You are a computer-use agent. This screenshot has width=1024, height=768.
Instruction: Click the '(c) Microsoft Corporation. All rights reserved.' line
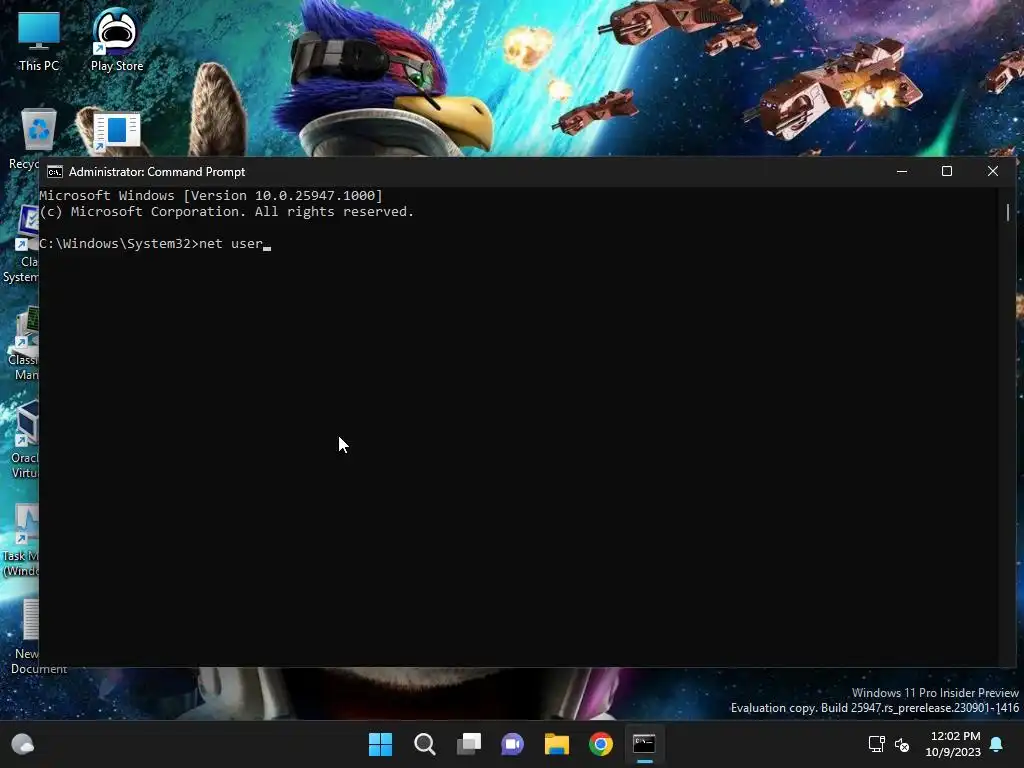(227, 212)
